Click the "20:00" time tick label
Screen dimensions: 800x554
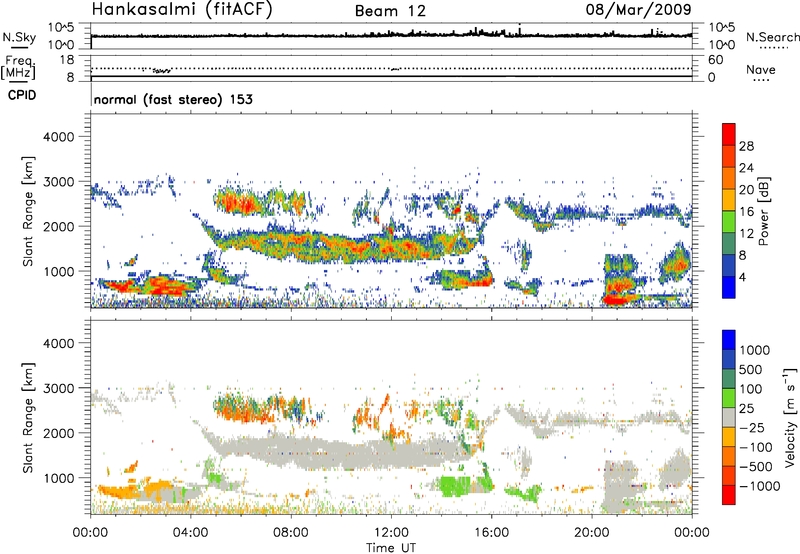point(592,533)
